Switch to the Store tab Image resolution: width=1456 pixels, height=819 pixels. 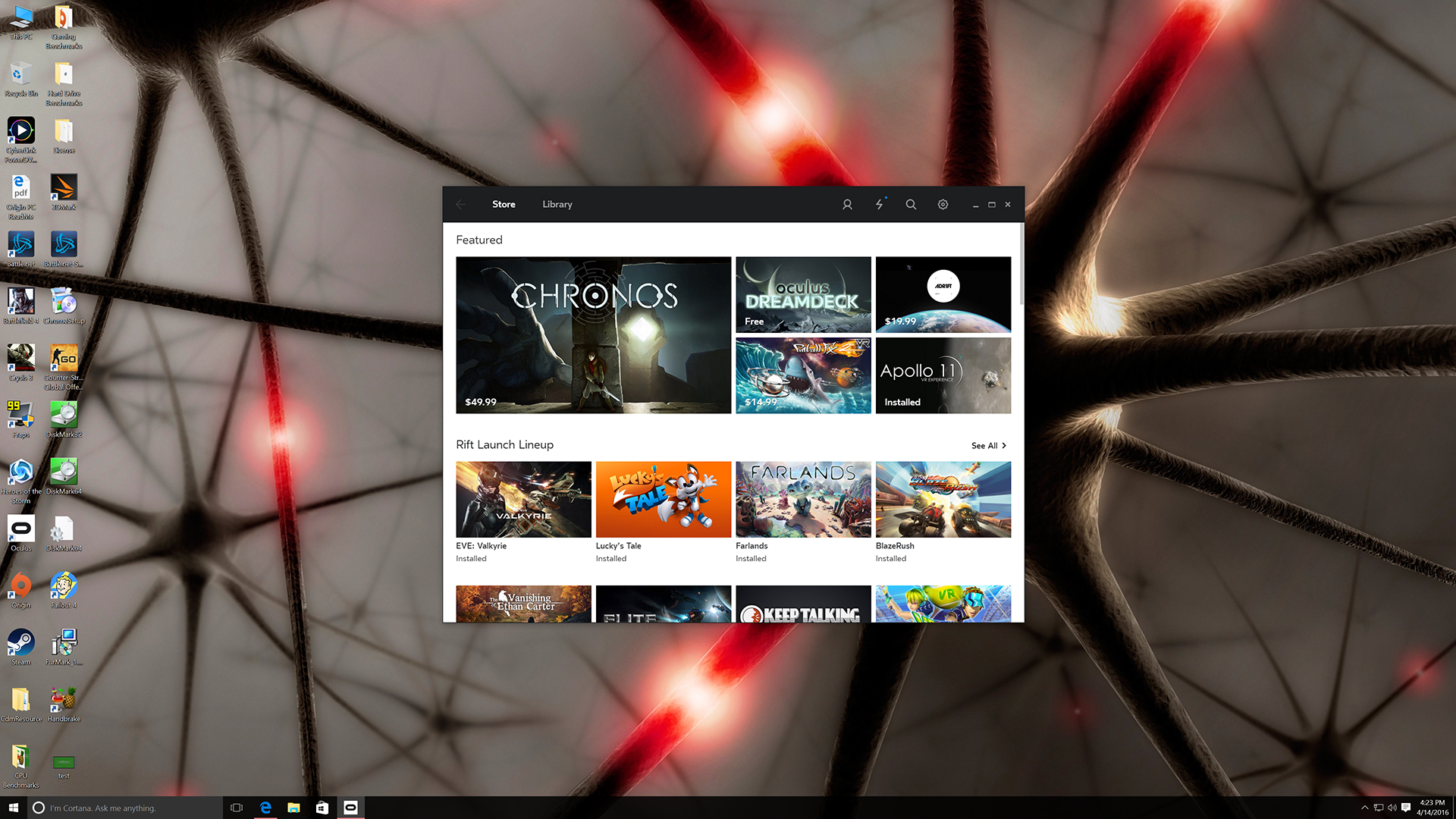[504, 204]
